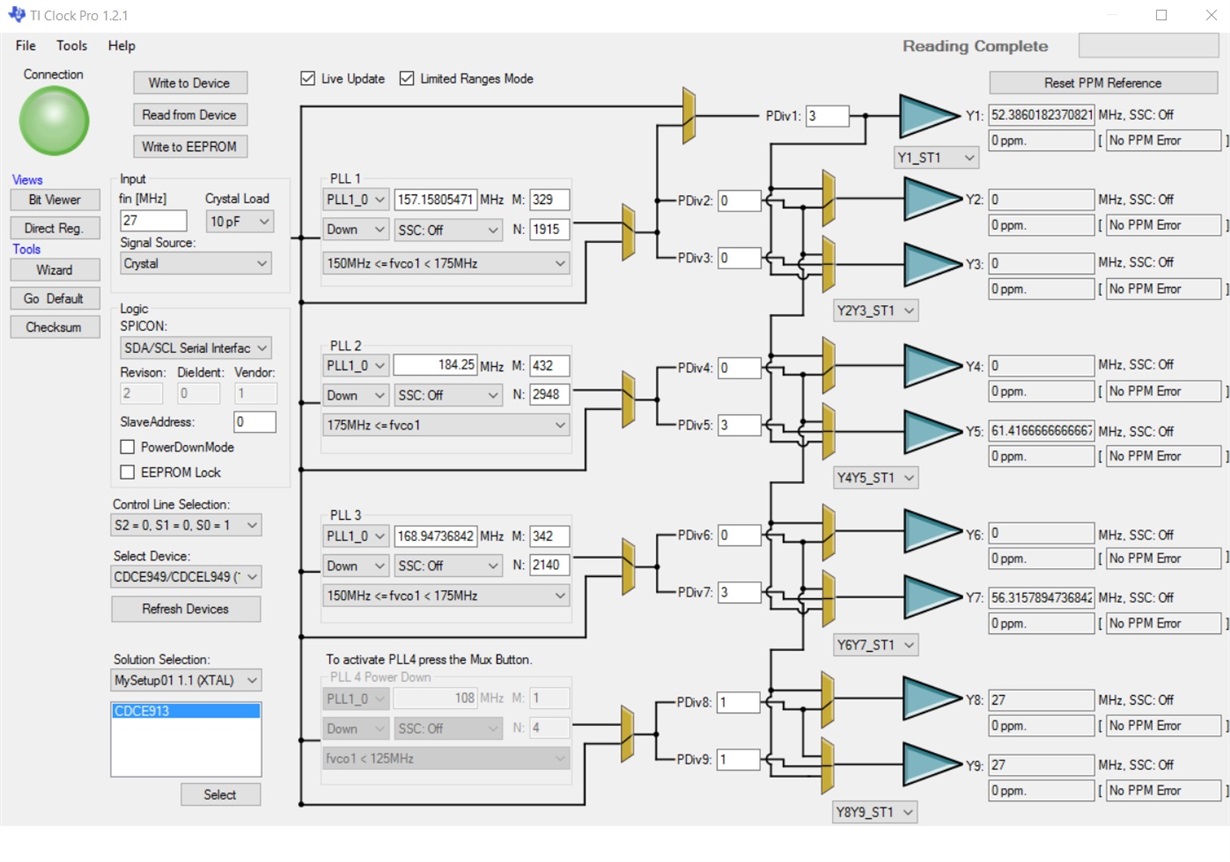Click Reset PPM Reference button
The width and height of the screenshot is (1230, 862).
click(1103, 83)
